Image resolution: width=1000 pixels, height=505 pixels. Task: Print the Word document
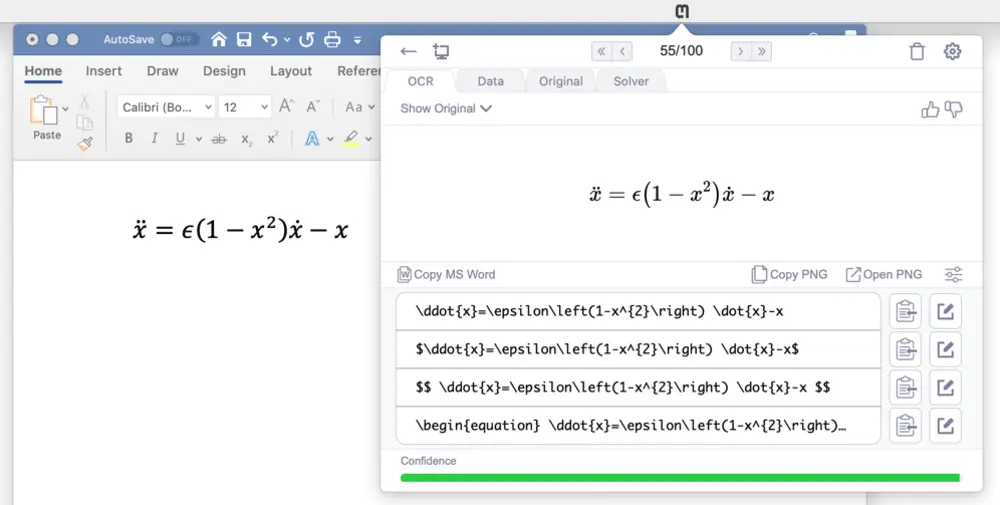332,40
